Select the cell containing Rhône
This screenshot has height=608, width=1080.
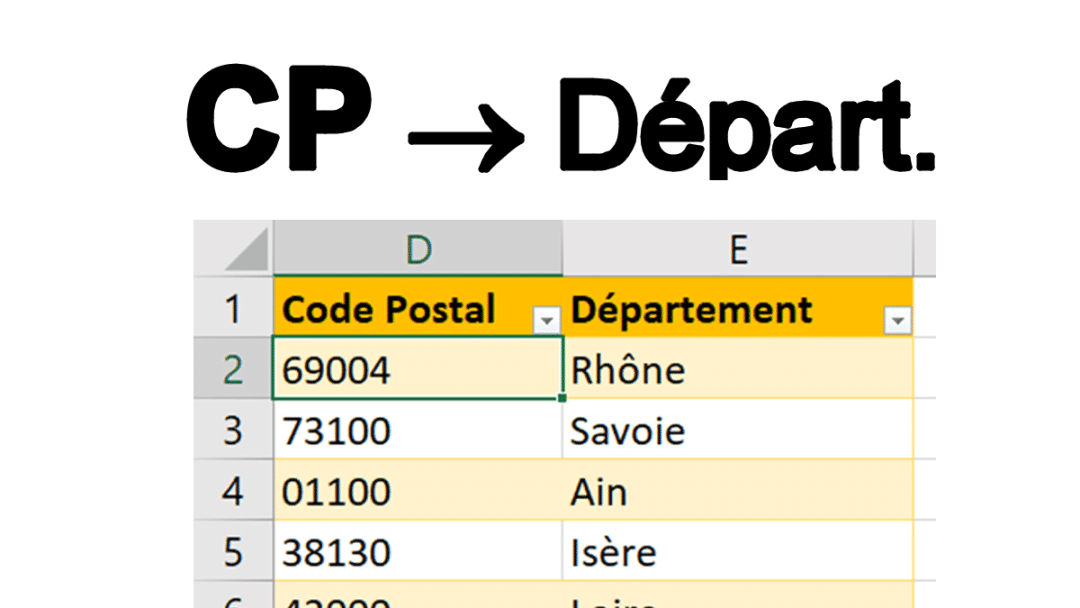(x=700, y=369)
